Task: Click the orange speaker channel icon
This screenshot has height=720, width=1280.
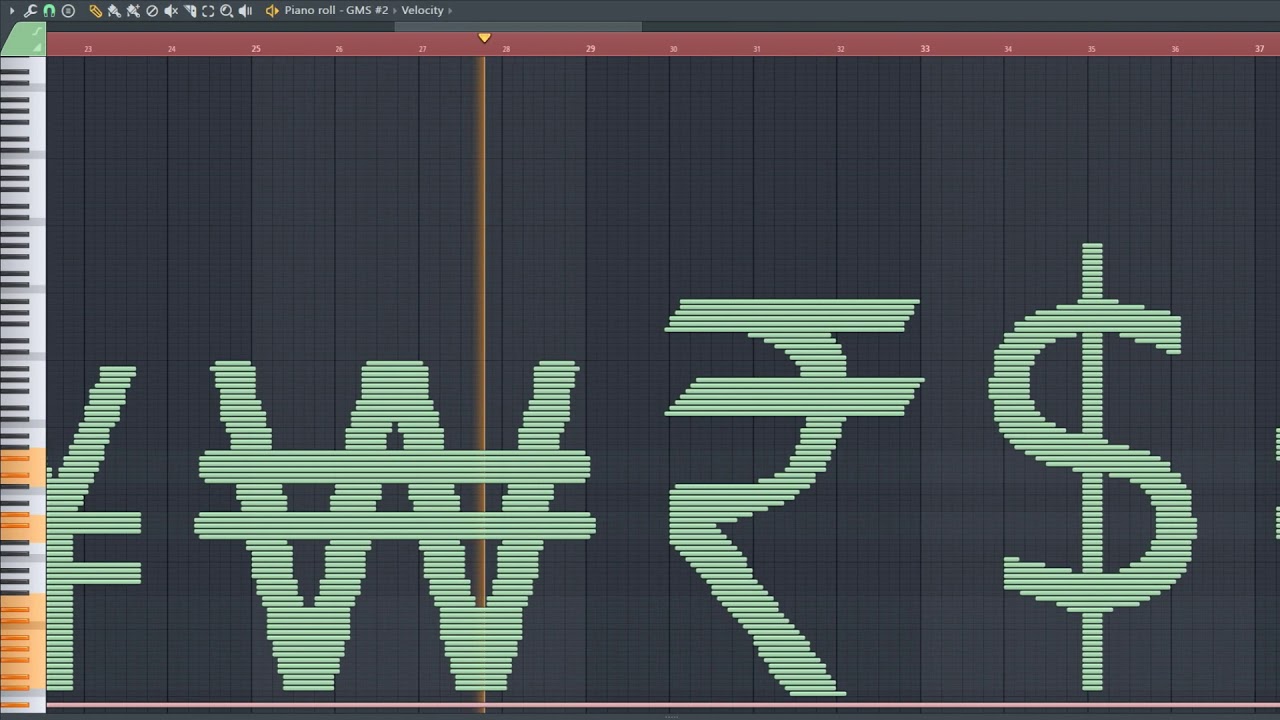Action: click(x=272, y=10)
